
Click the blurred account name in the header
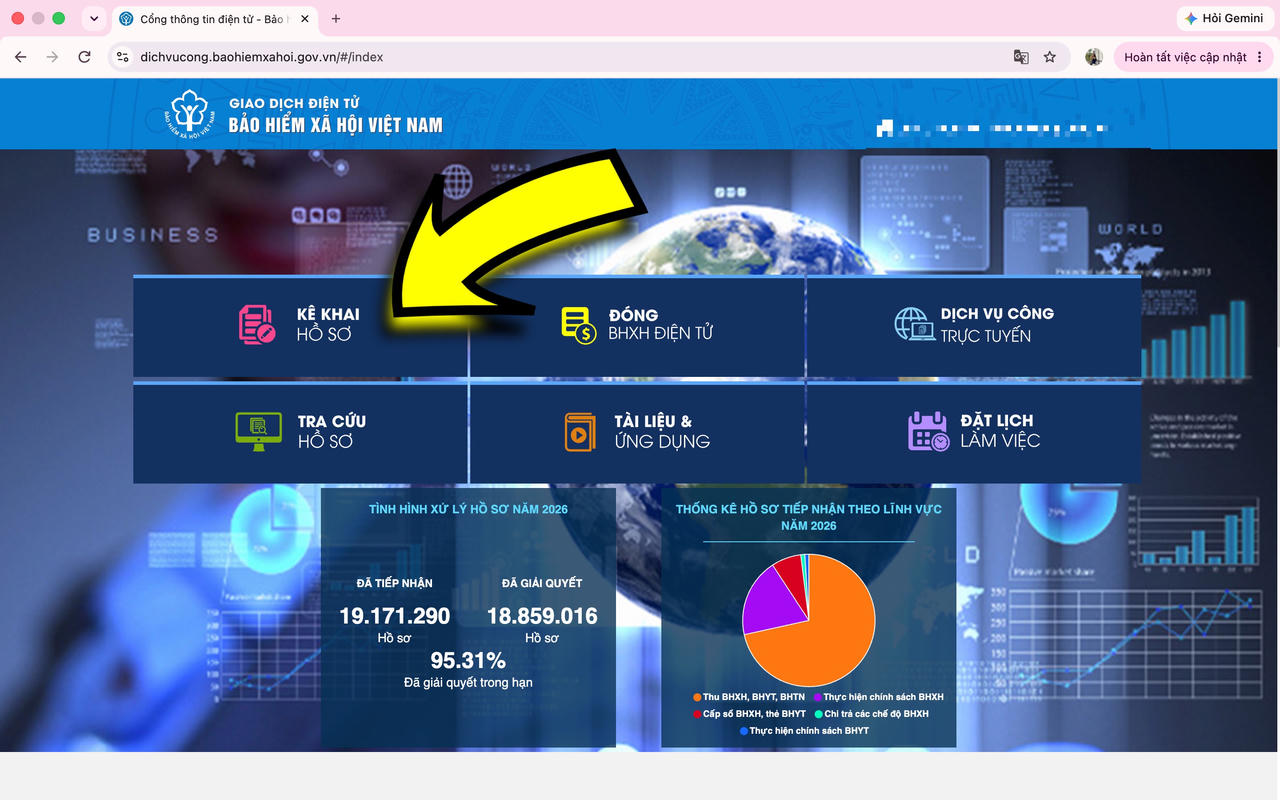[x=992, y=128]
